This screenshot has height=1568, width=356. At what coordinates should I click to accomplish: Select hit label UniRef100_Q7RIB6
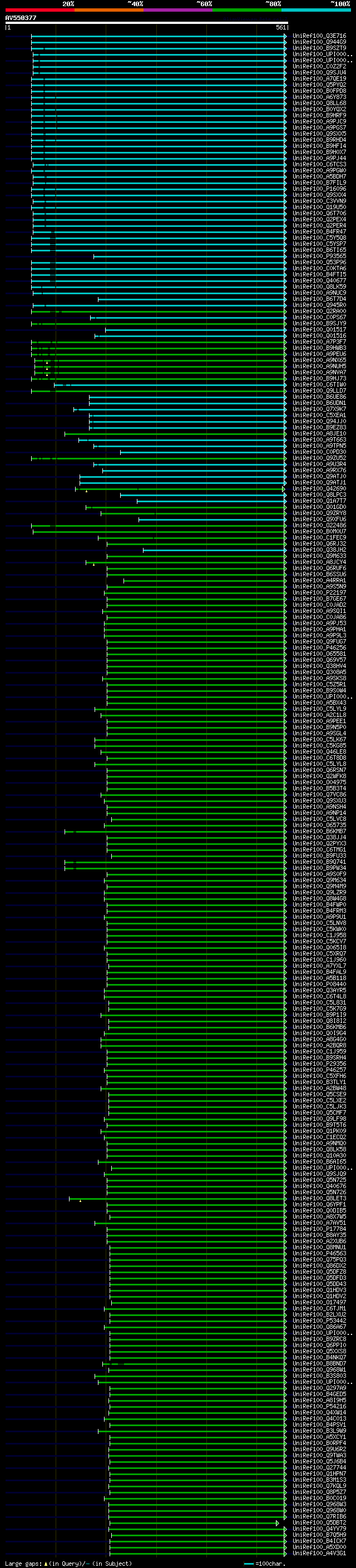[x=319, y=1517]
